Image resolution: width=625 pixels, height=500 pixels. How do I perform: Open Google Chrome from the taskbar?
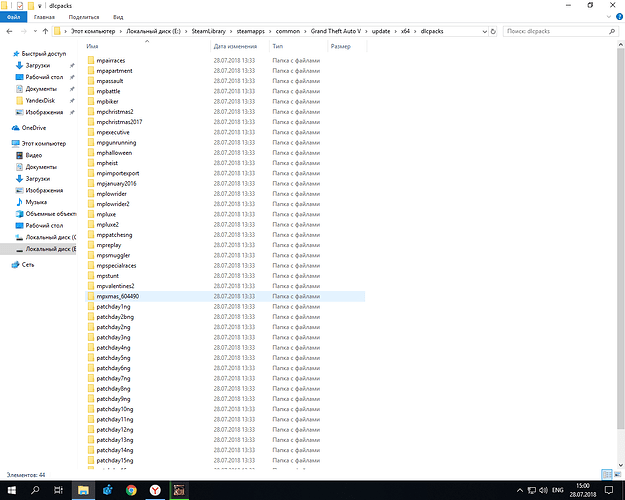coord(132,490)
